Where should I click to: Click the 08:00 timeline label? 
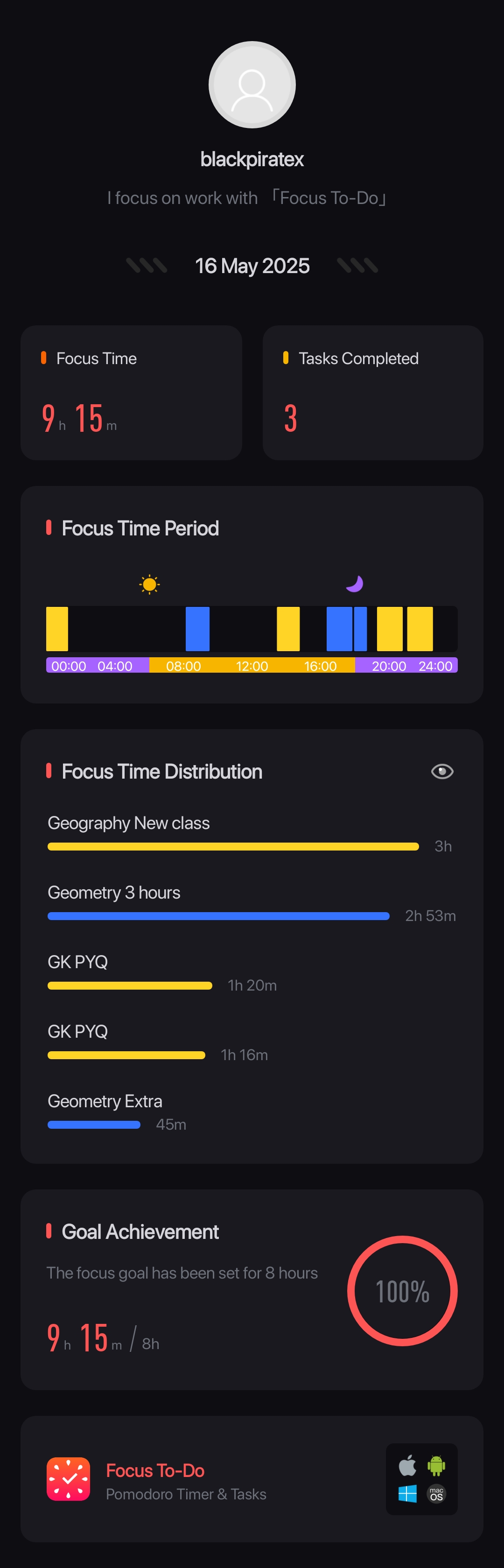[183, 666]
